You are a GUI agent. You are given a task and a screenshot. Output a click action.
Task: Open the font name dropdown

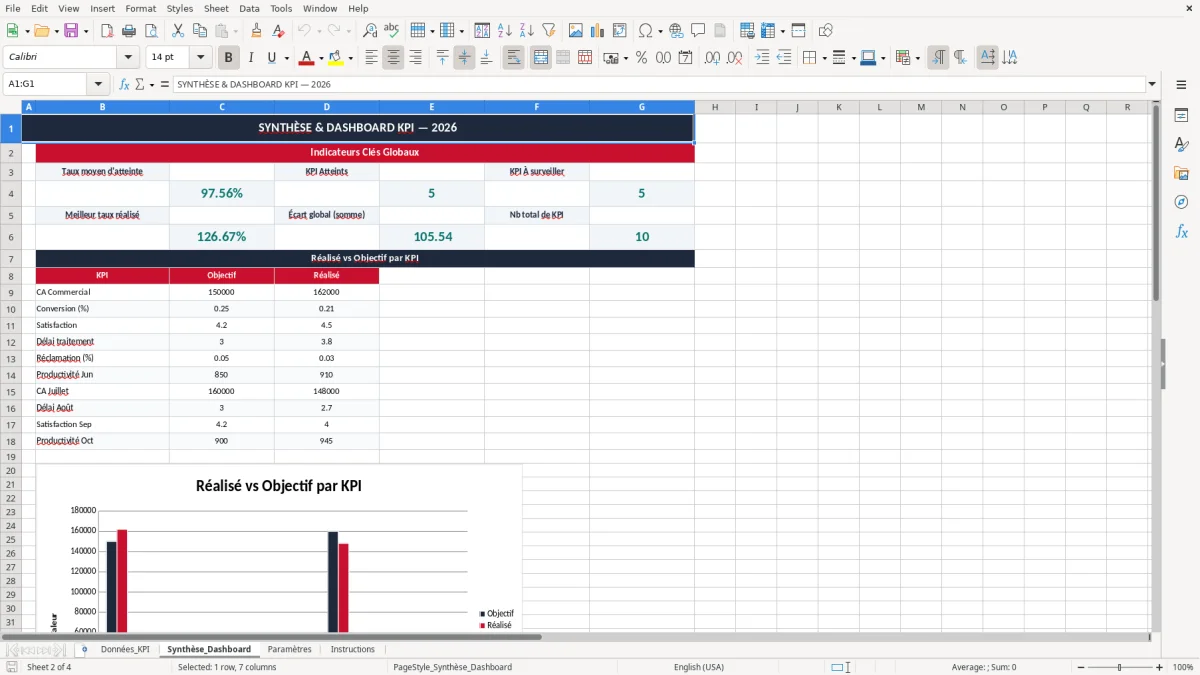(x=127, y=58)
